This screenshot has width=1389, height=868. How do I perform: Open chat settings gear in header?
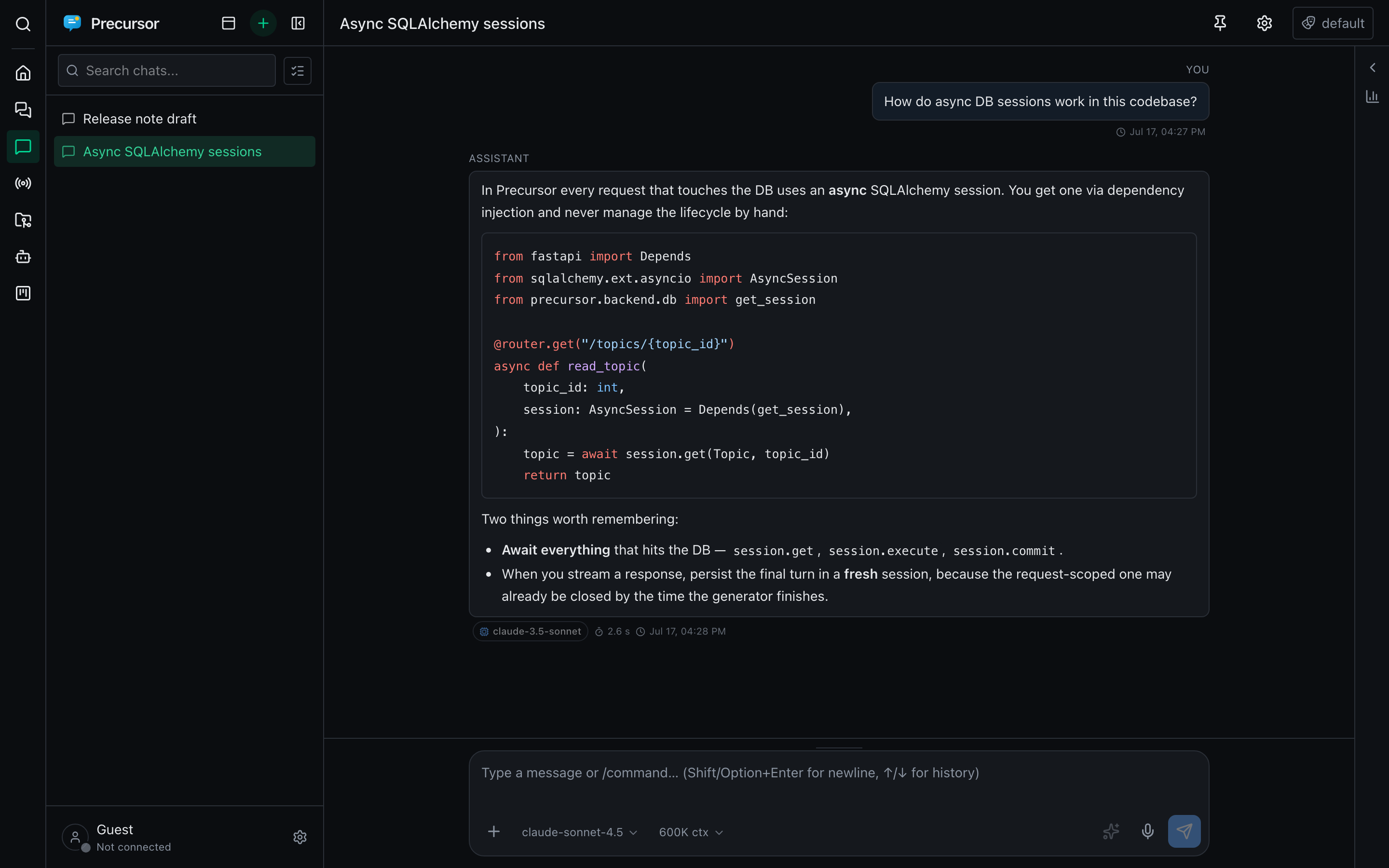(1265, 23)
